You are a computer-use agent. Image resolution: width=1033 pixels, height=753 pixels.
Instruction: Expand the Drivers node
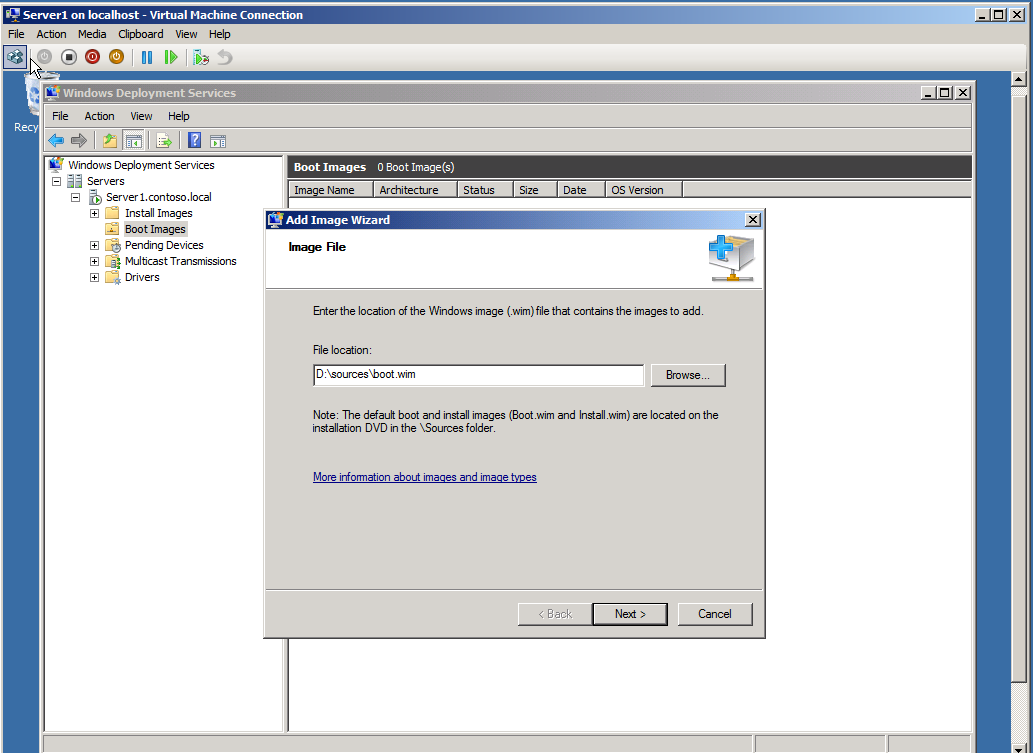click(95, 277)
